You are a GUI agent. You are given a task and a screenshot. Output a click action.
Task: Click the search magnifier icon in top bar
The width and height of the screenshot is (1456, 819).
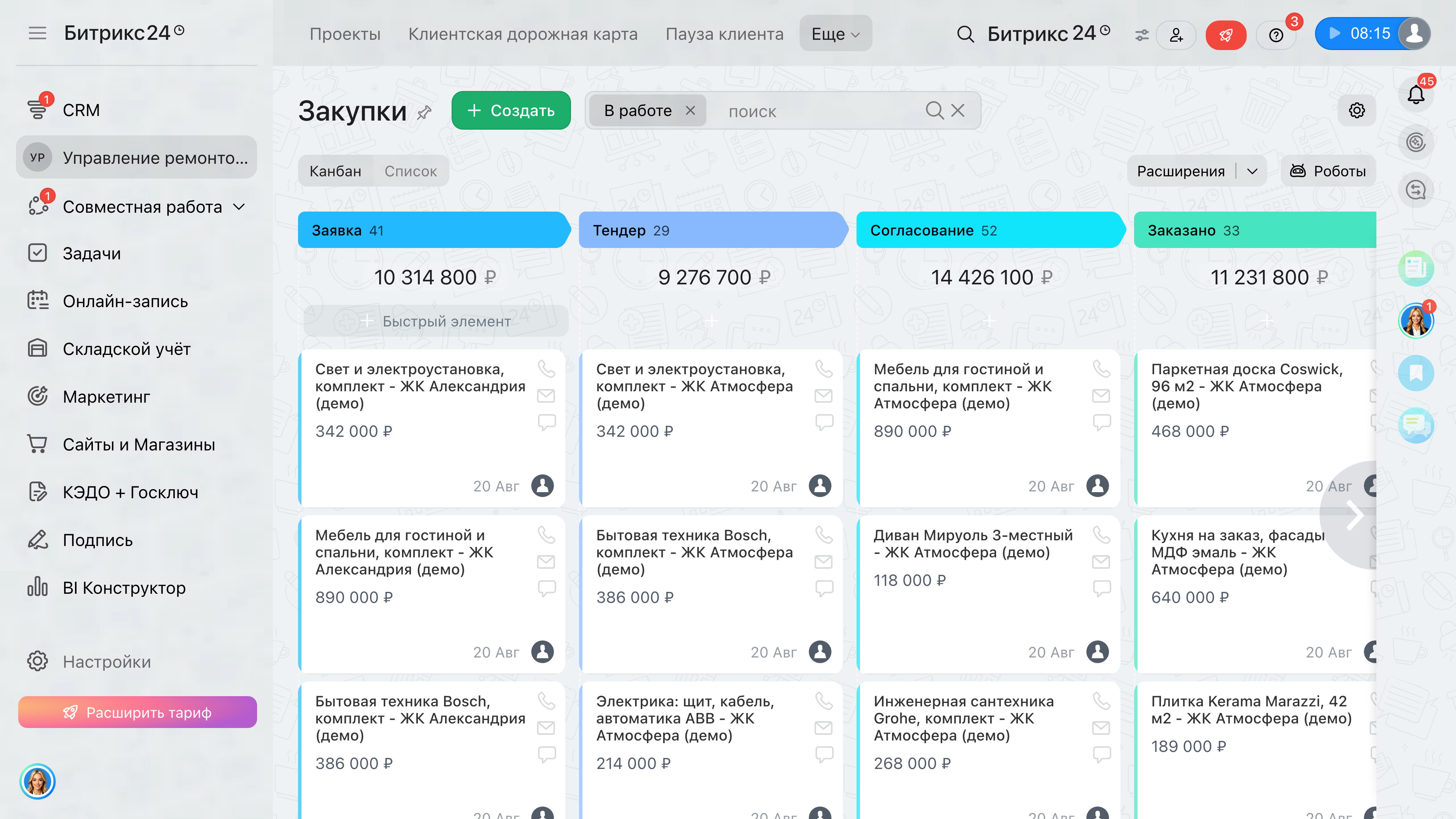click(965, 34)
